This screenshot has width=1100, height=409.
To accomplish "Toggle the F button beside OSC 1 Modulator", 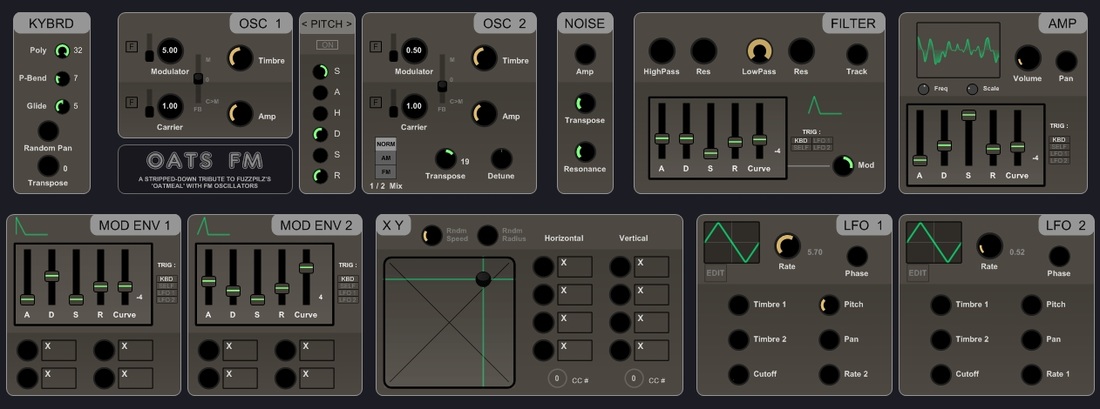I will (131, 46).
